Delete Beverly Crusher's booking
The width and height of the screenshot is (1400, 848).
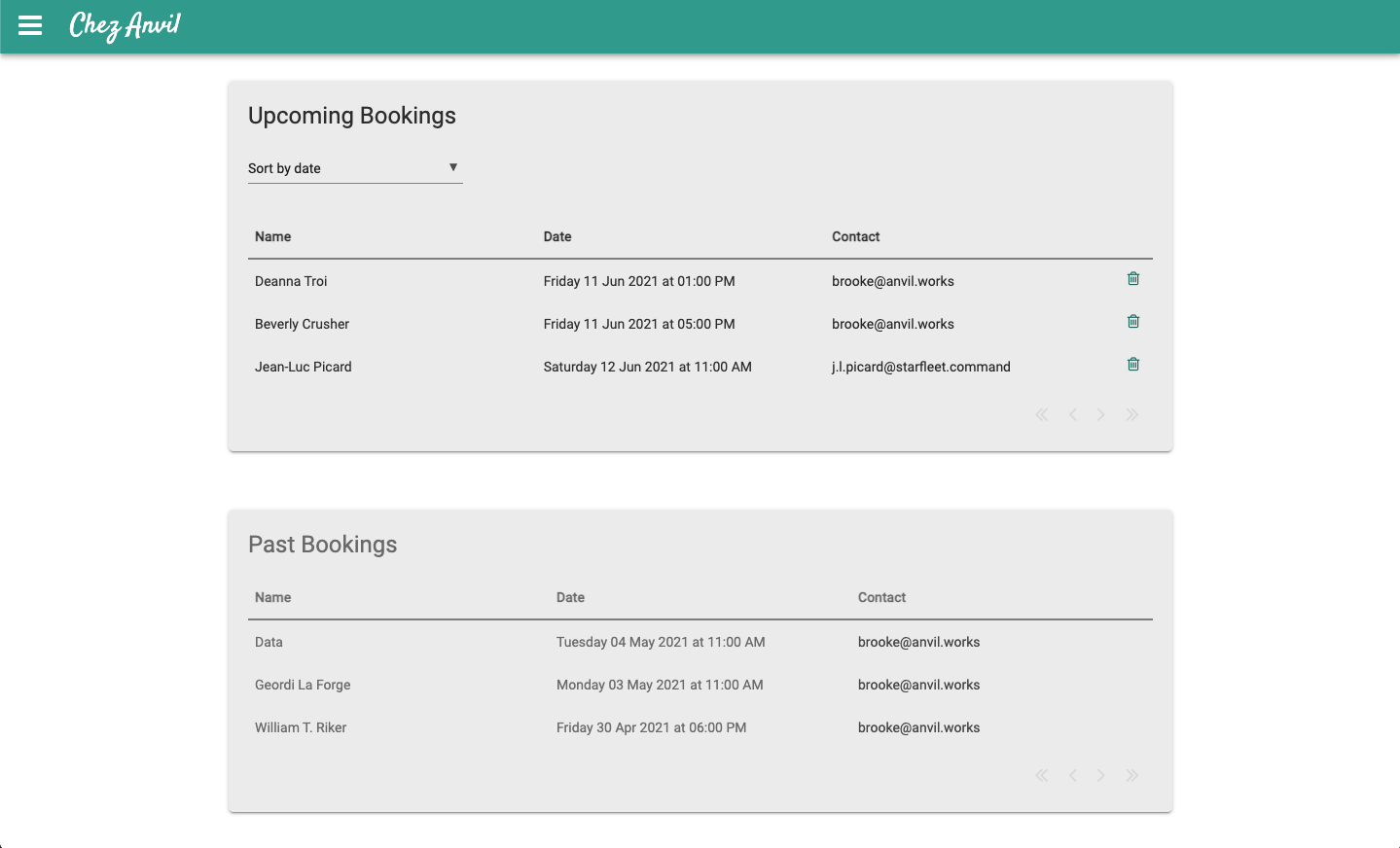1132,322
